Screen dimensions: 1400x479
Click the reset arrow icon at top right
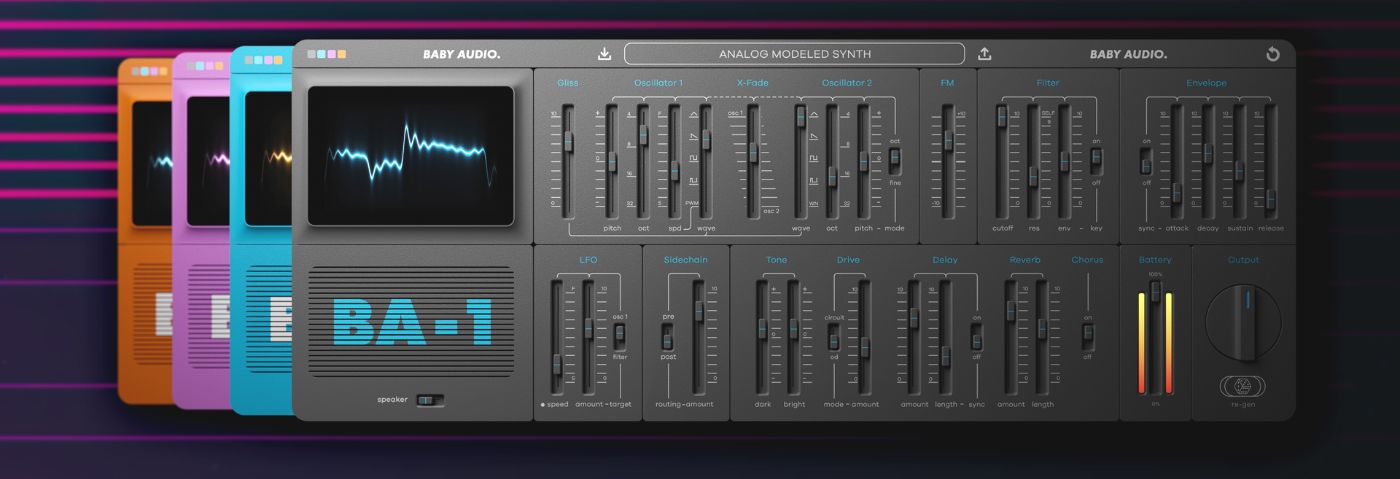pyautogui.click(x=1273, y=54)
